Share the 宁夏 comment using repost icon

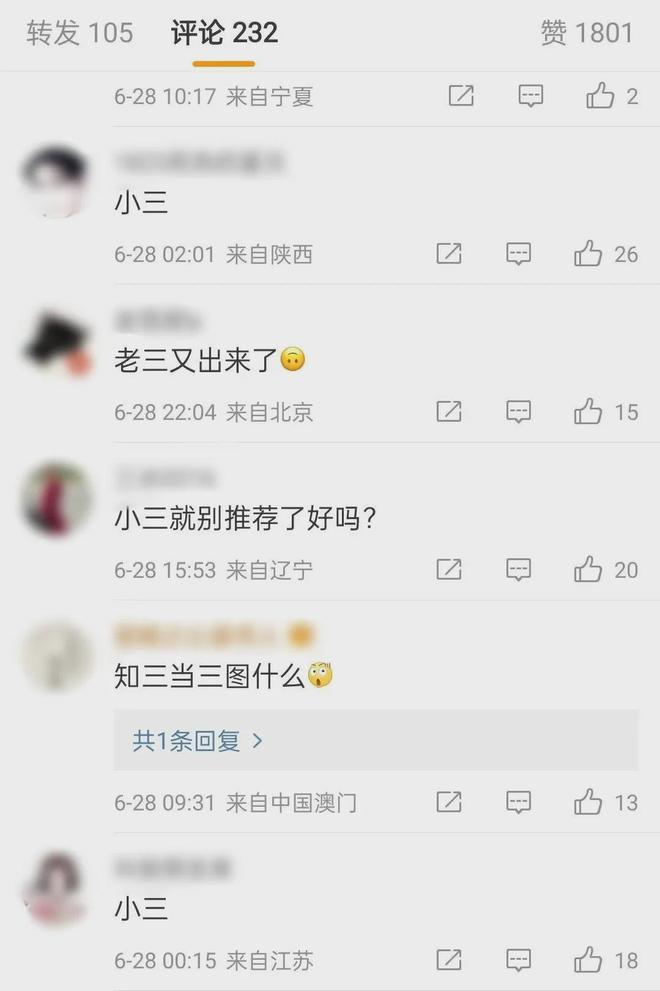coord(461,95)
